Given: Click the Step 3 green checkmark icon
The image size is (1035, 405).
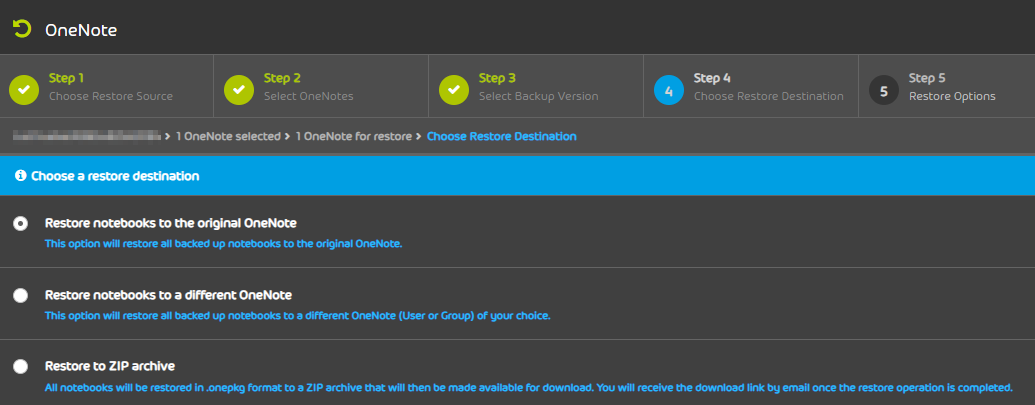Looking at the screenshot, I should (x=454, y=89).
